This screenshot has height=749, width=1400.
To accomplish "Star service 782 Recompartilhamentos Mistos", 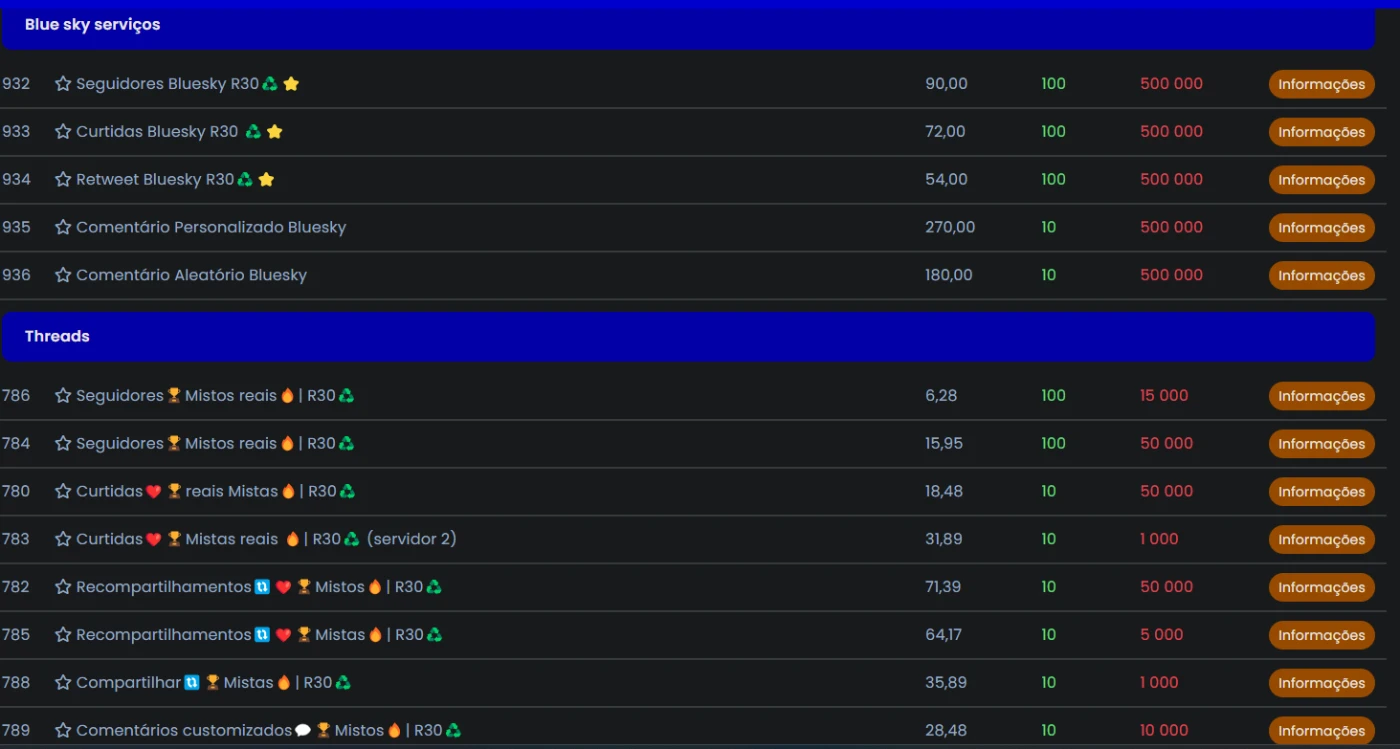I will (x=63, y=587).
